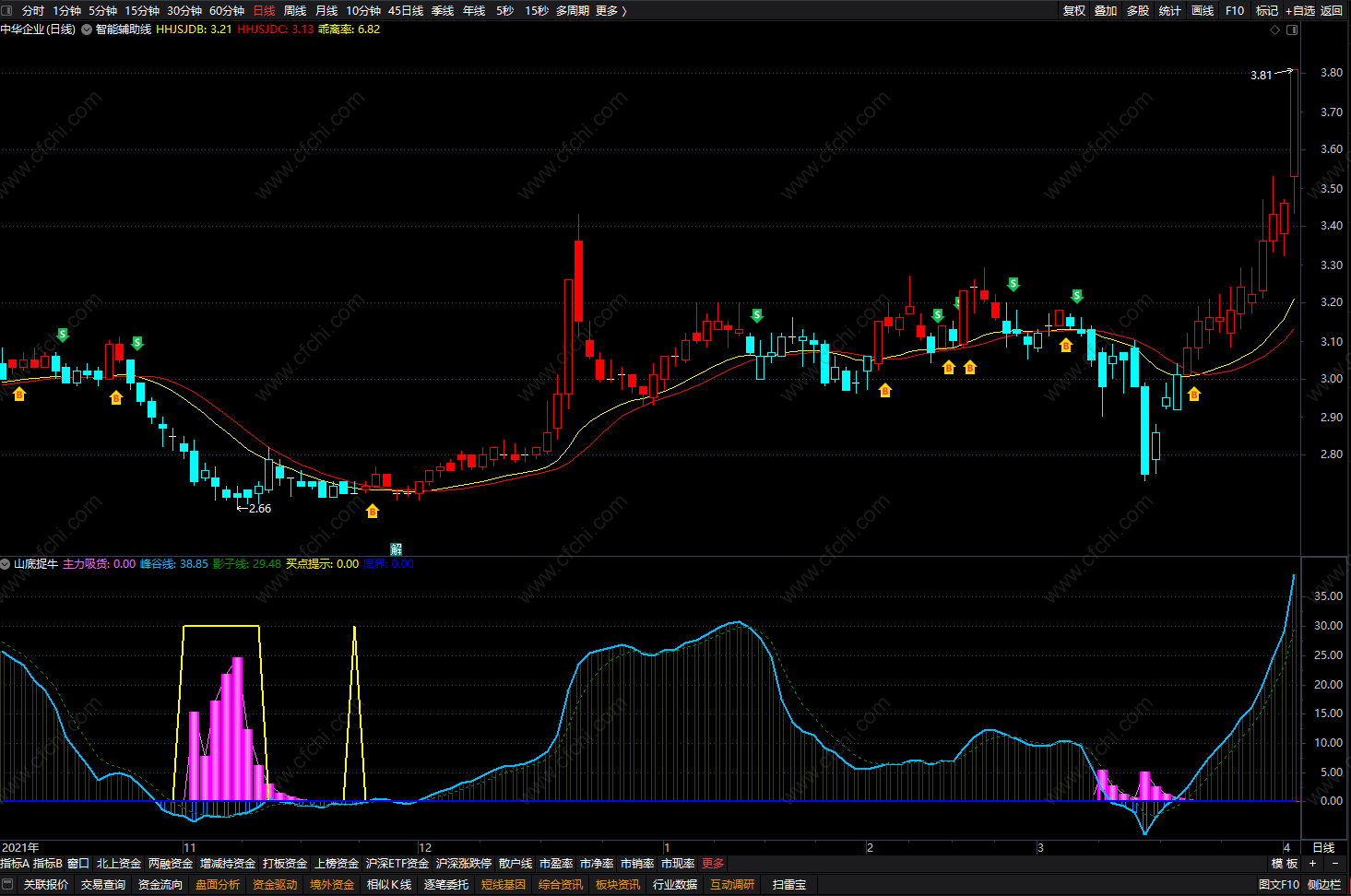This screenshot has height=896, width=1351.
Task: Click the diamond marker icon above the price axis
Action: [x=1275, y=29]
